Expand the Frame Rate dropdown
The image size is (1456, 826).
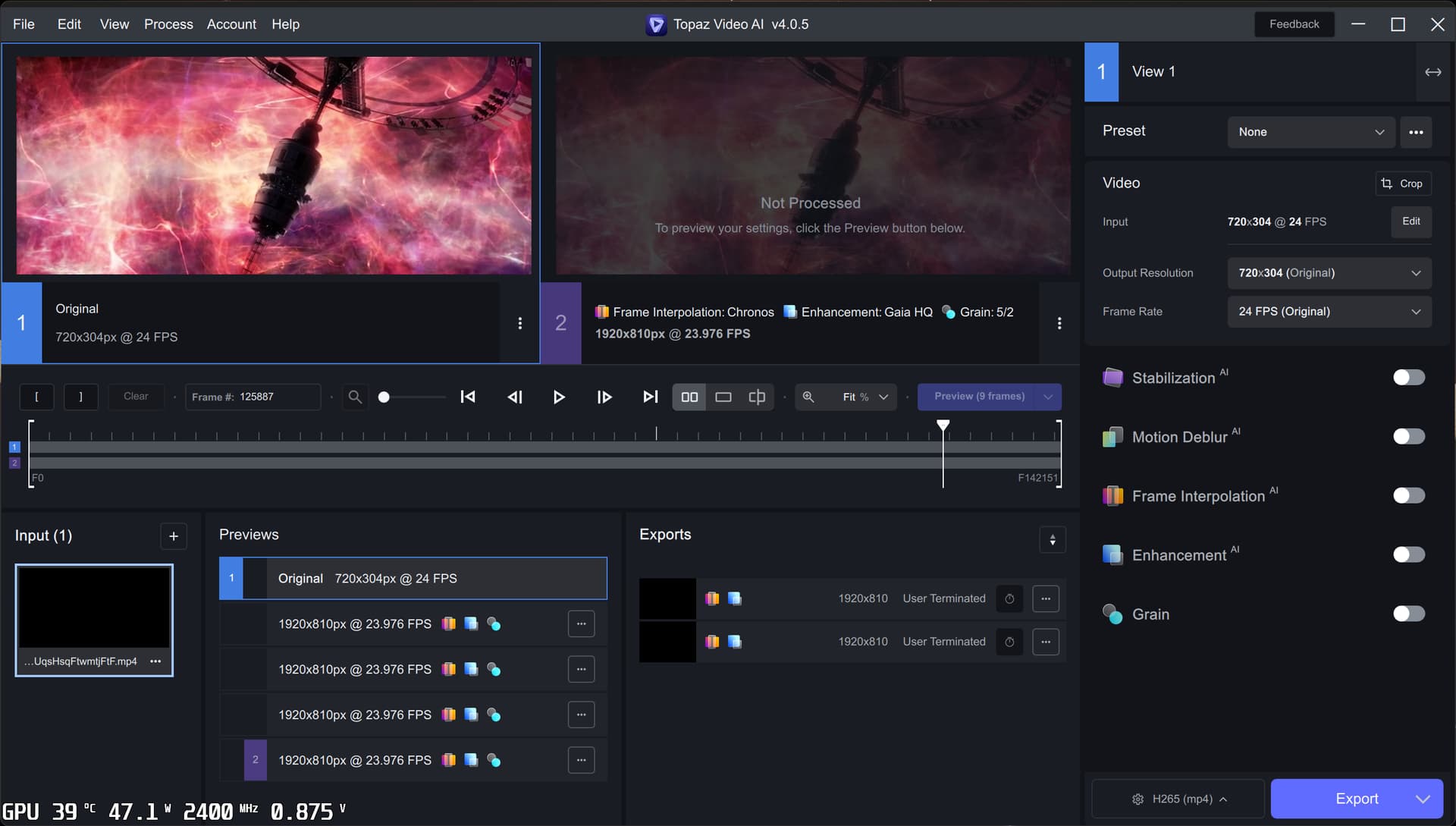(1329, 312)
